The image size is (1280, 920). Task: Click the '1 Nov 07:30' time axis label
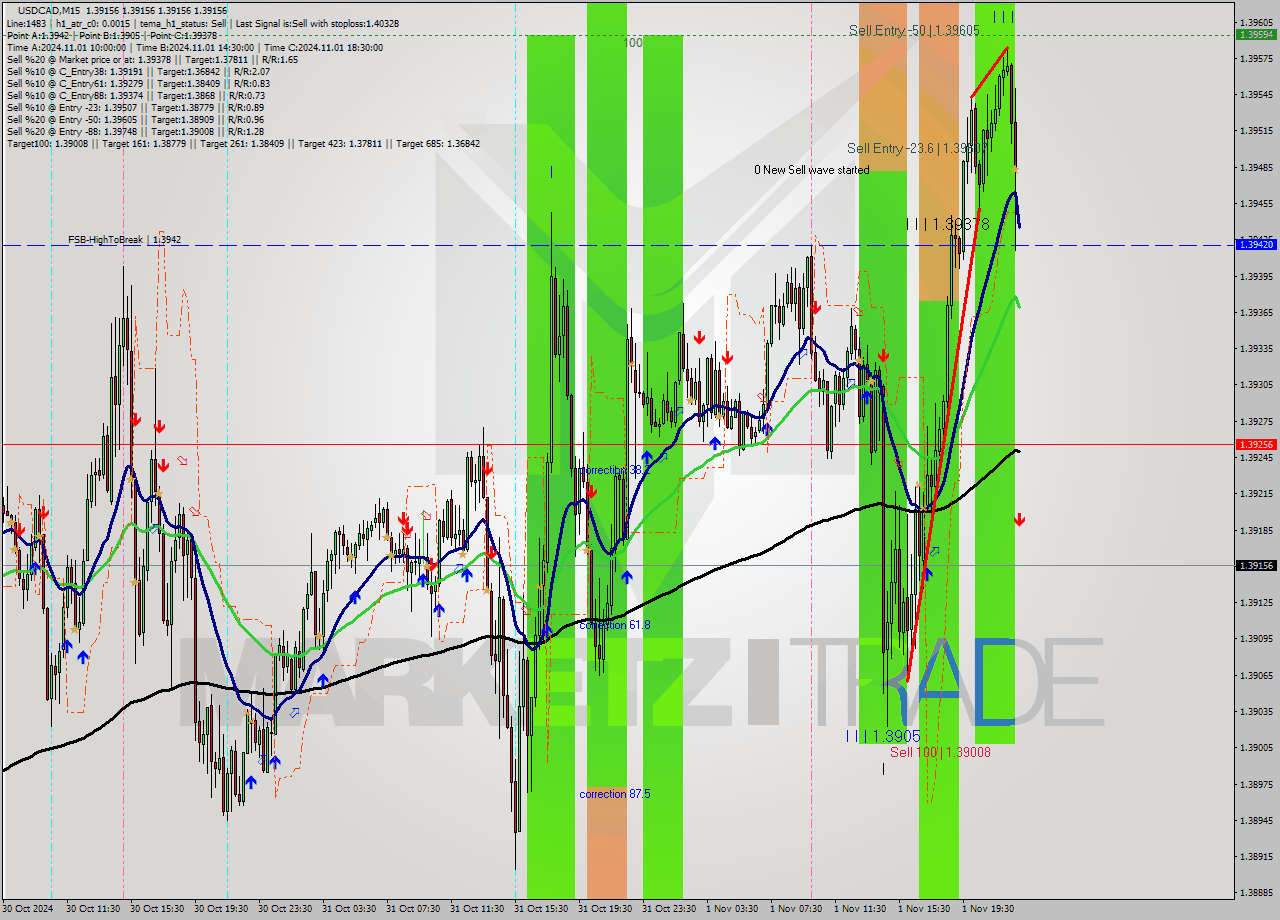796,909
